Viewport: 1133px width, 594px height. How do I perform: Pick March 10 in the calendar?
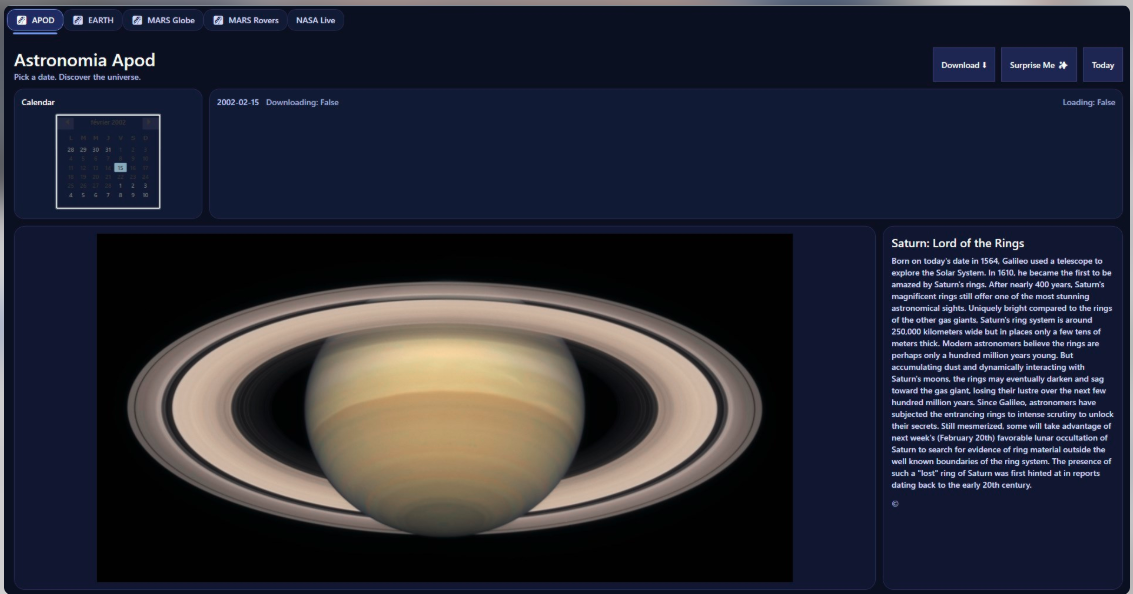click(145, 195)
